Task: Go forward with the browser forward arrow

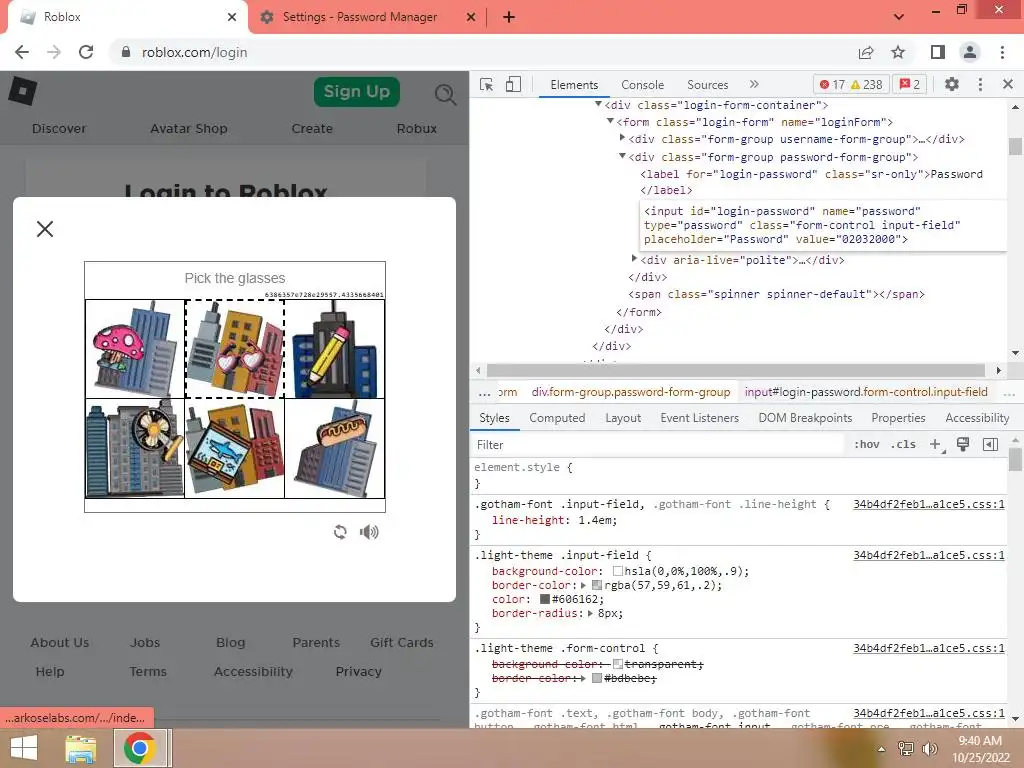Action: point(54,52)
